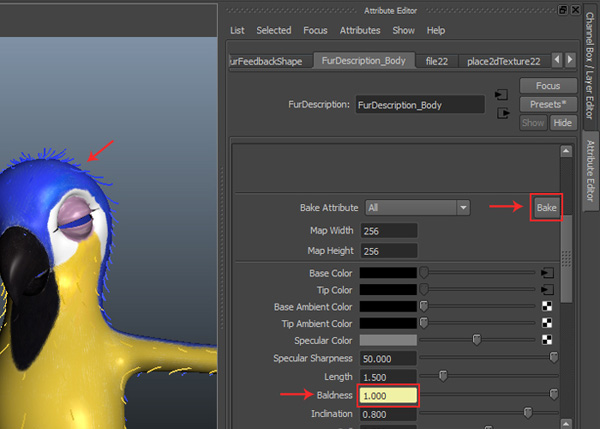Open the Tip Color swatch

click(388, 290)
